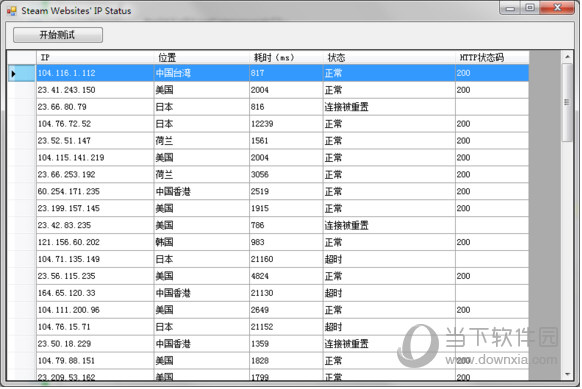Viewport: 582px width, 389px height.
Task: Click time cell 4824
Action: pyautogui.click(x=286, y=277)
